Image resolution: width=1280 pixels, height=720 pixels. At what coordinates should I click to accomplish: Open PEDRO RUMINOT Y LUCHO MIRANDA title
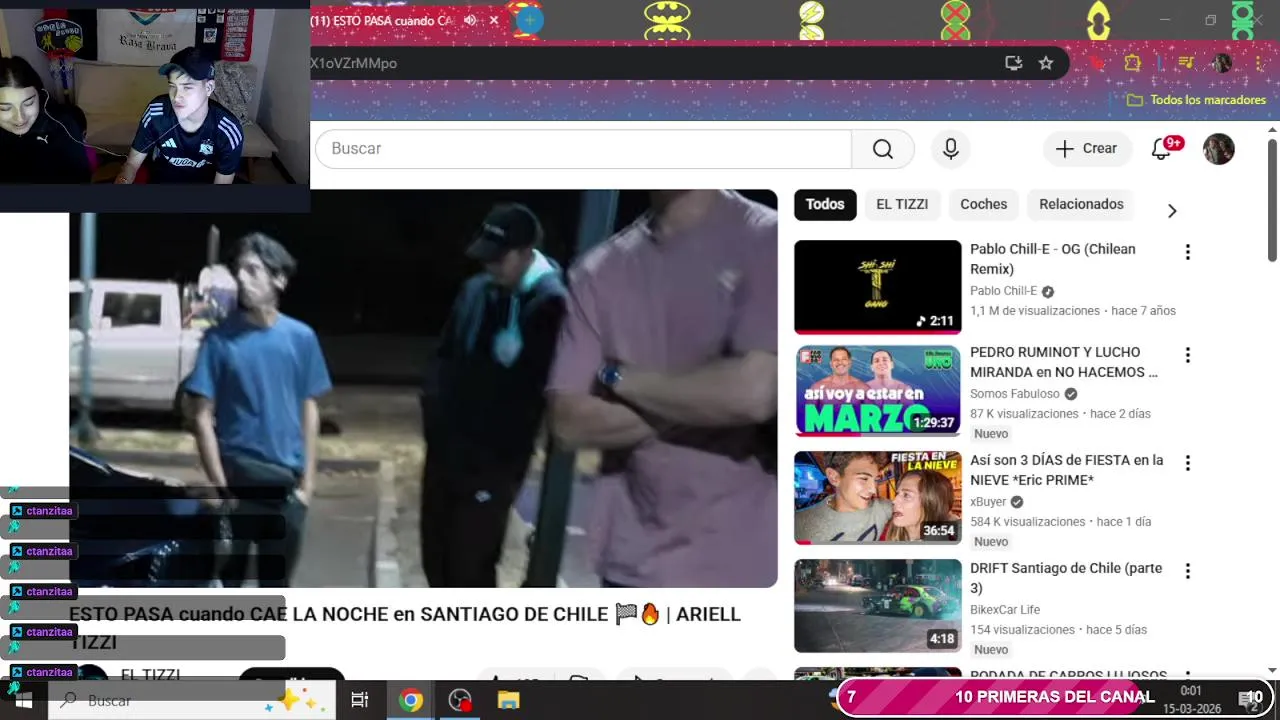point(1064,362)
